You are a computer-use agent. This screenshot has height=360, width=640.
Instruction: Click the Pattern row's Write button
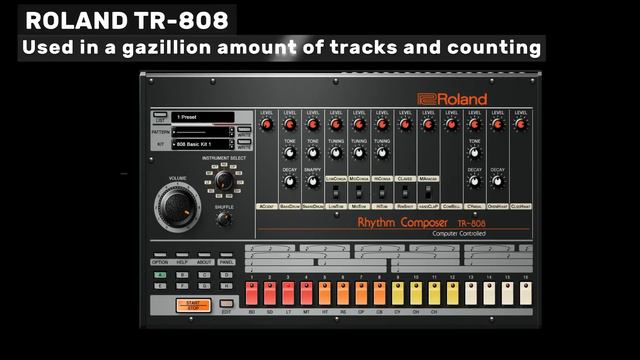(244, 130)
